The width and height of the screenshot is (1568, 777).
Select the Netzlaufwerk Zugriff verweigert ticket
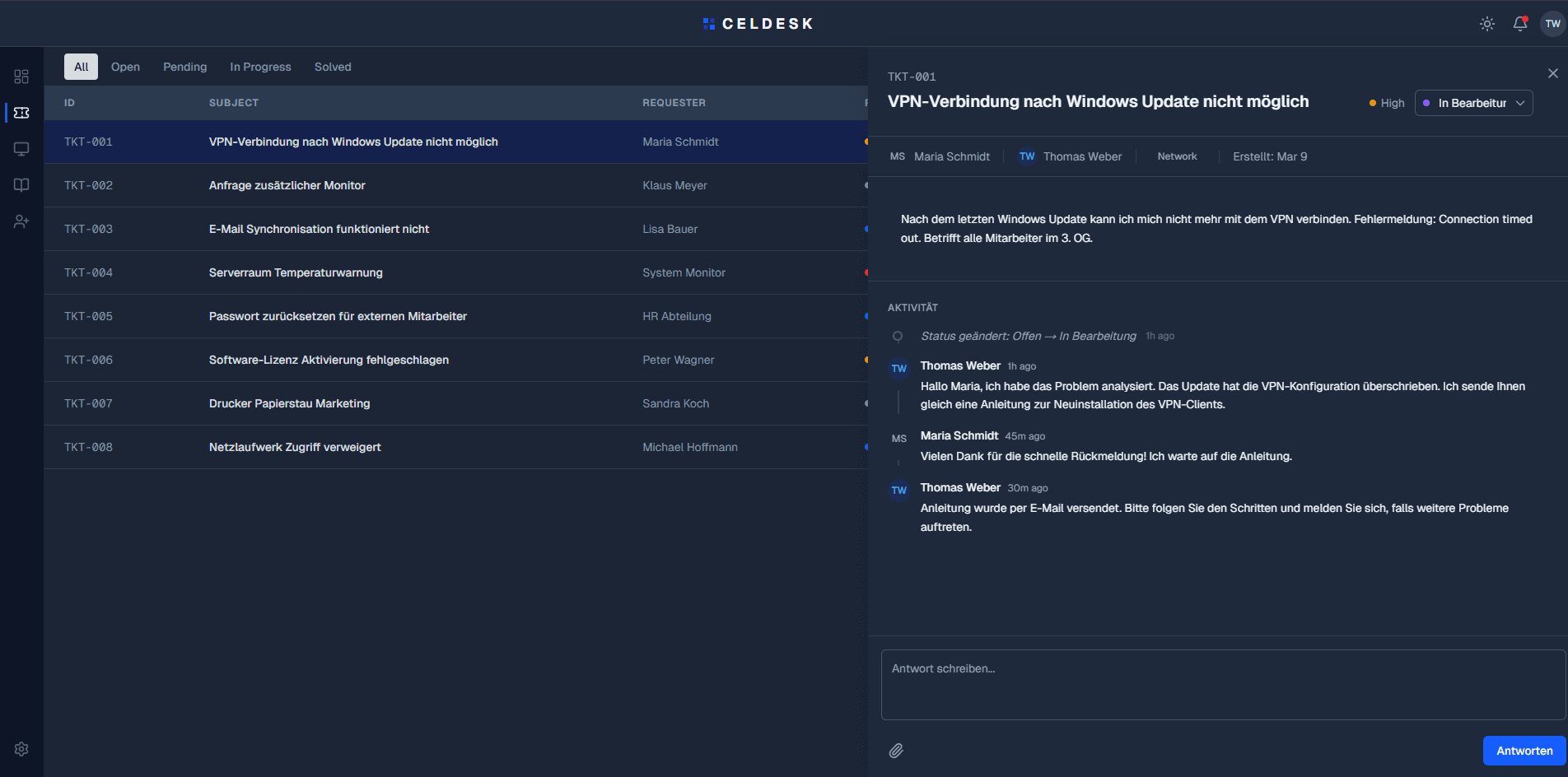pyautogui.click(x=295, y=447)
